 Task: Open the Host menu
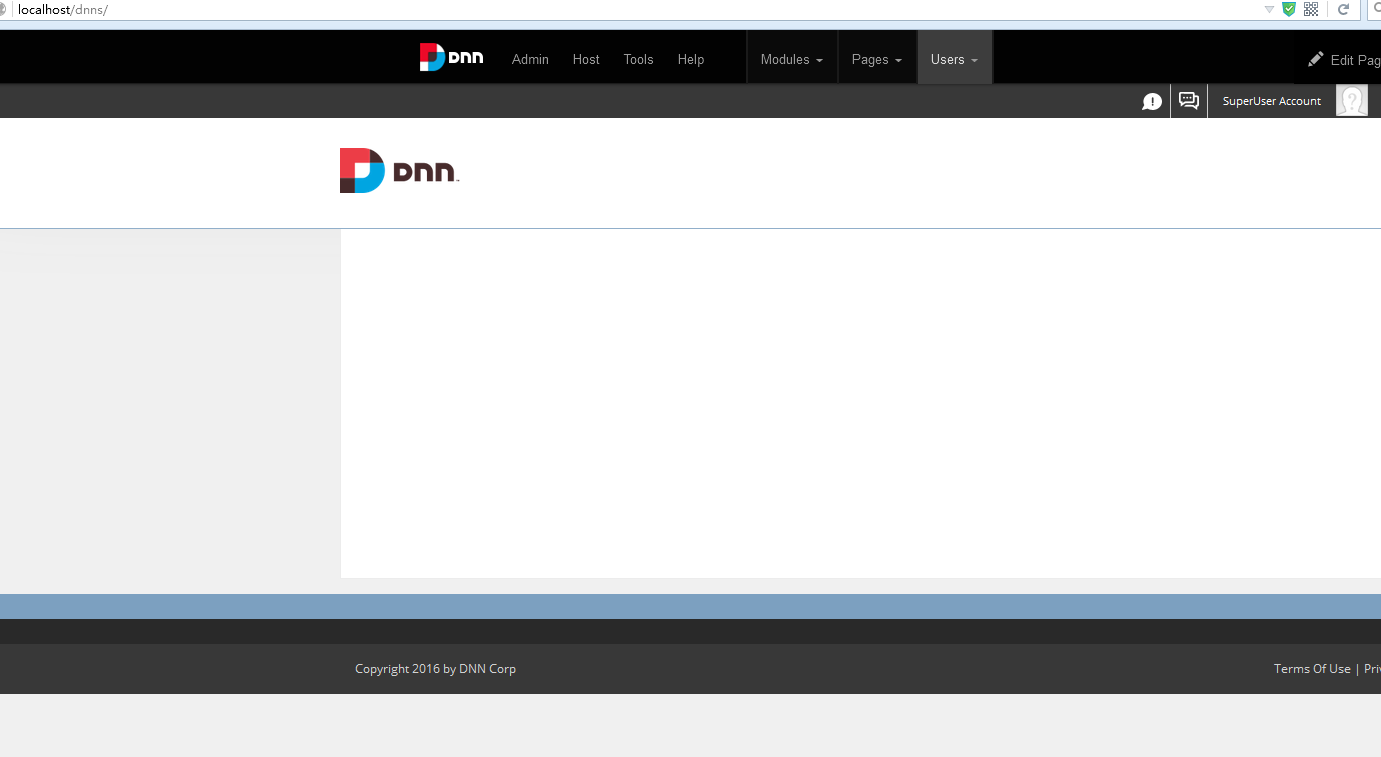point(586,60)
